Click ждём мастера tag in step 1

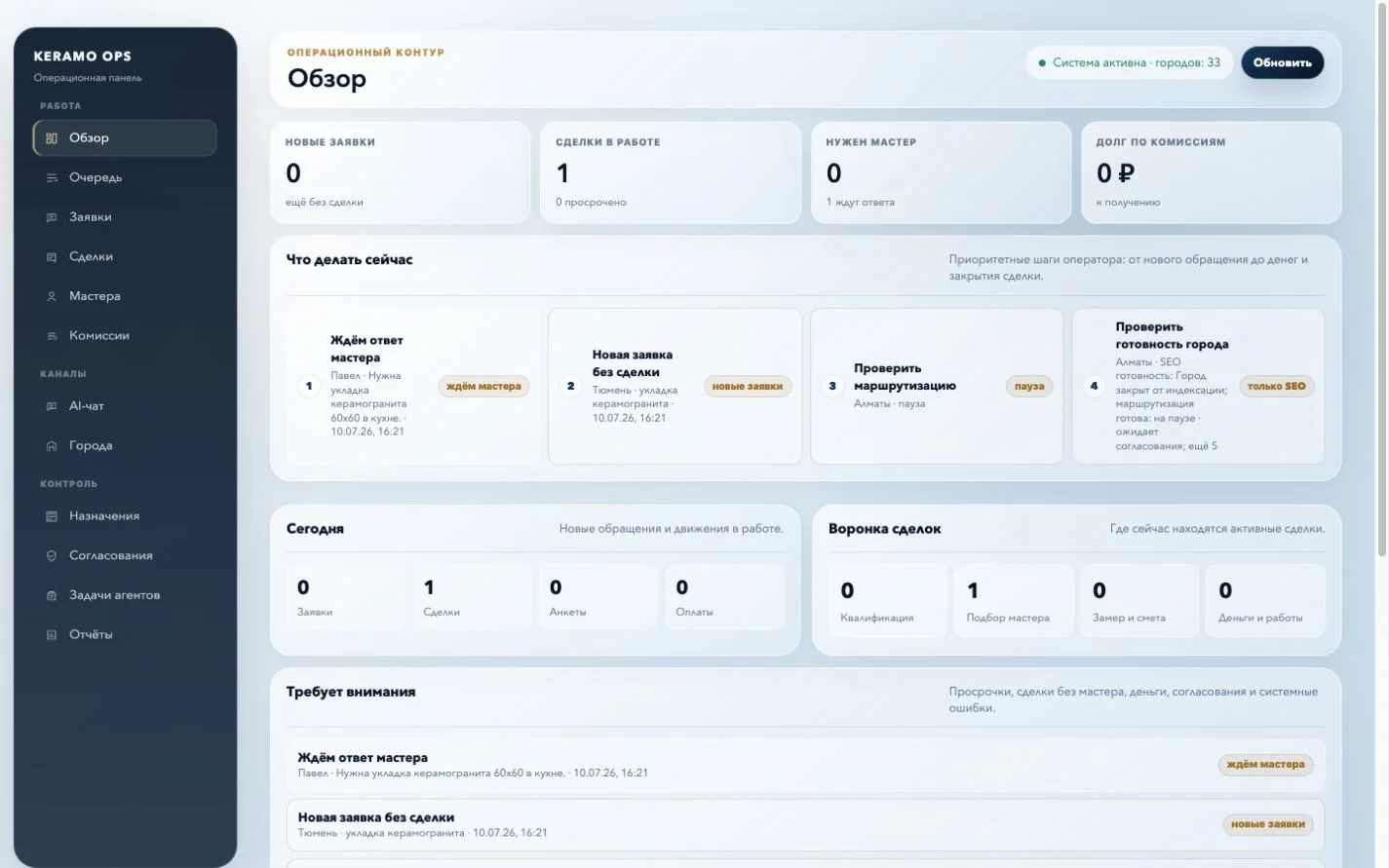483,387
